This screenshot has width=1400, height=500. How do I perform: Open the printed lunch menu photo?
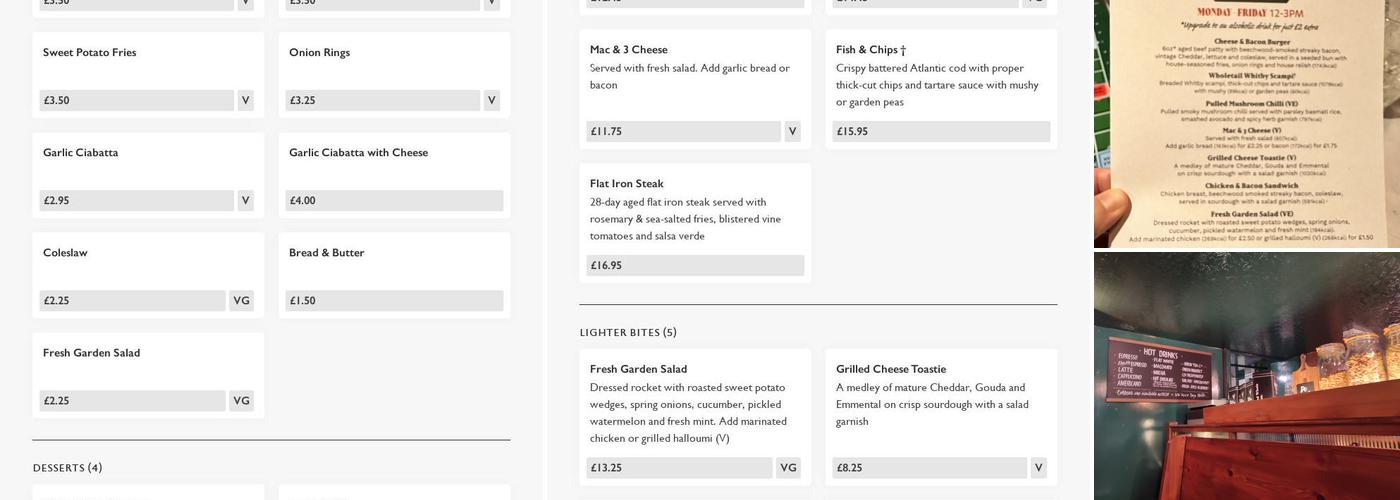1246,123
